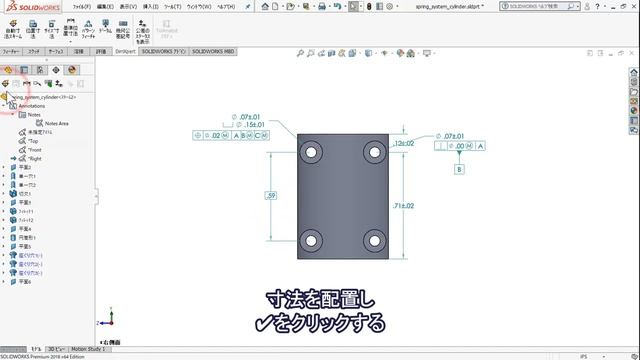Collapse the Annotations tree node
The width and height of the screenshot is (640, 360).
click(x=4, y=106)
